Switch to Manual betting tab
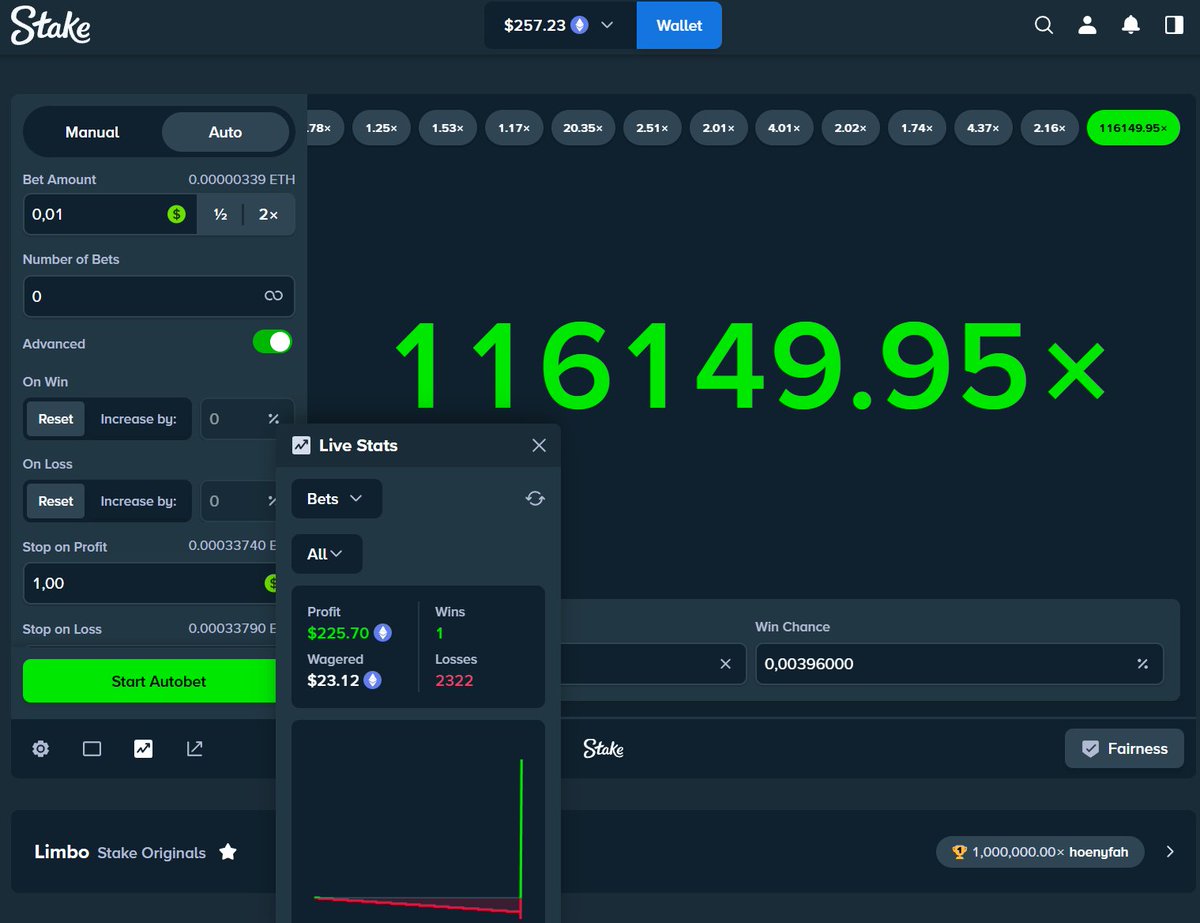The height and width of the screenshot is (923, 1200). [92, 132]
